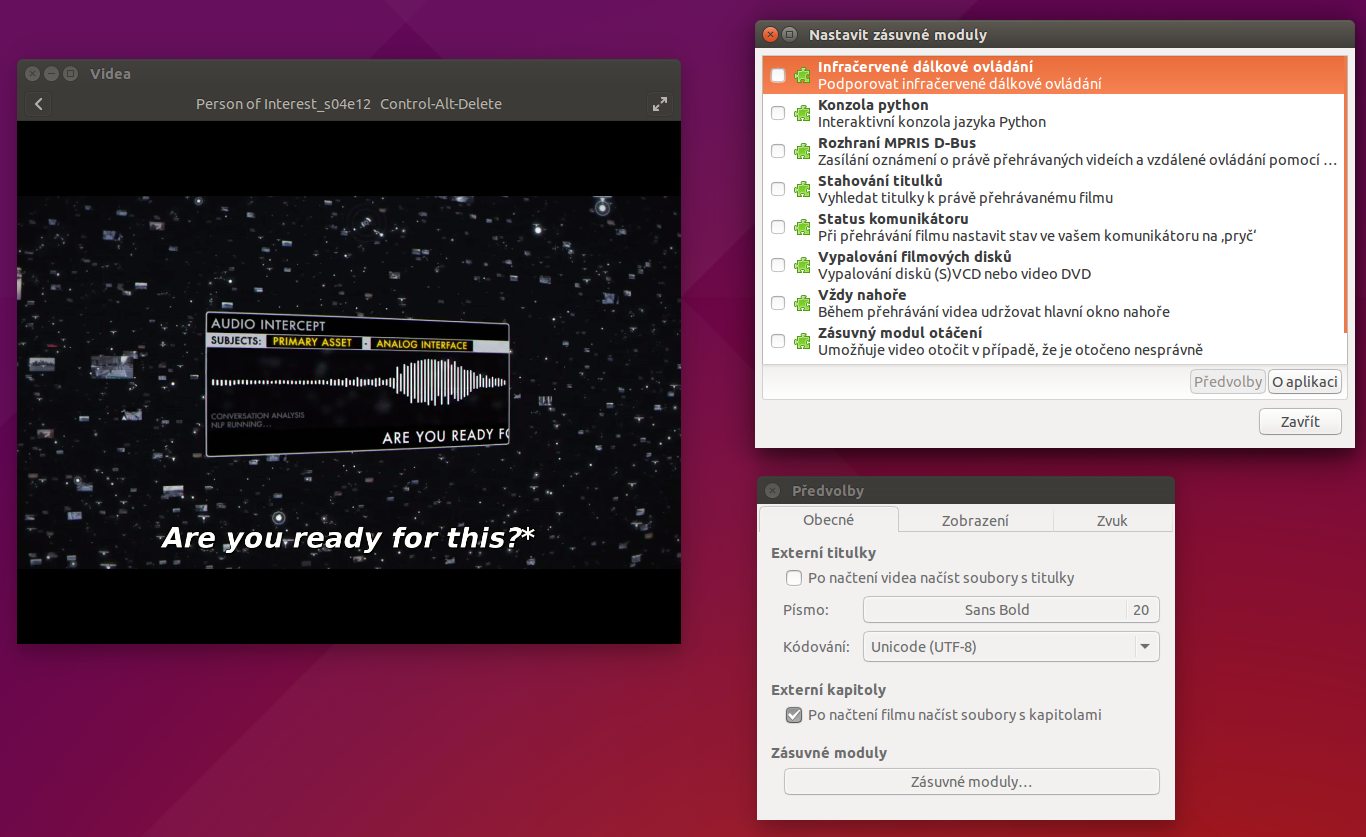Enable Status komunikátoru plugin checkbox
This screenshot has height=837, width=1366.
tap(778, 227)
